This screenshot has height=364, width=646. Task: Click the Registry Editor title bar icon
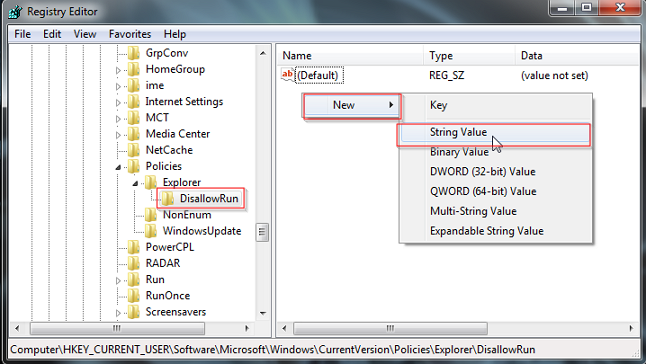tap(15, 12)
